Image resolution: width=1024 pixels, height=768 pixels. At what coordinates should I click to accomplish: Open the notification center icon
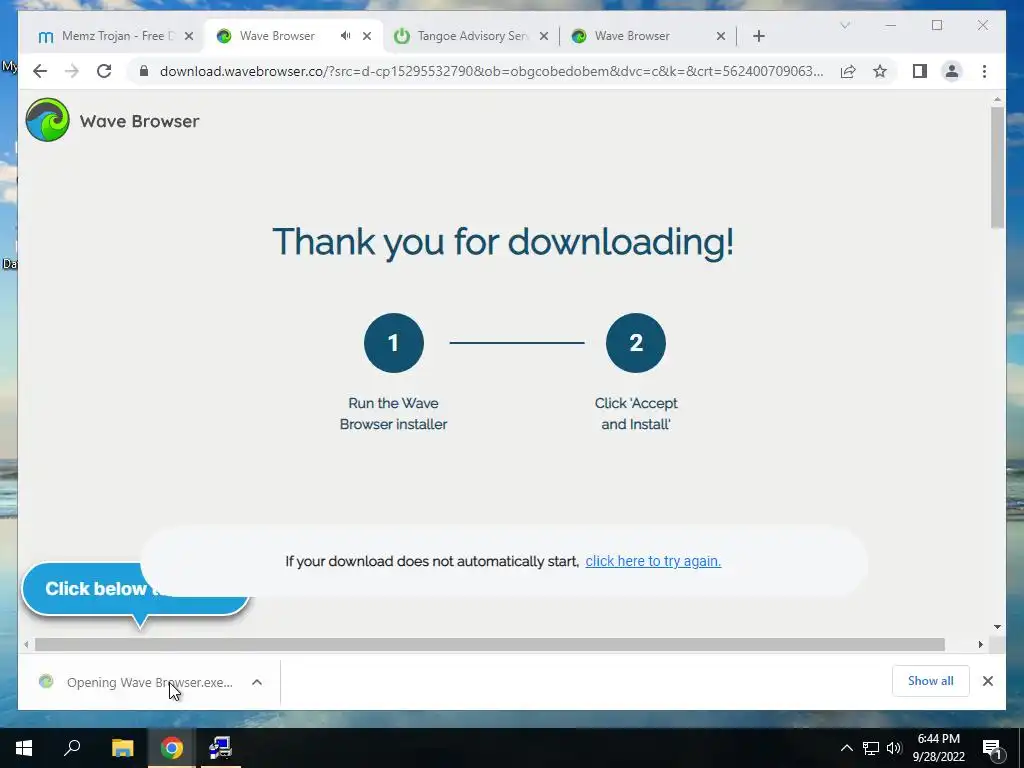(x=993, y=748)
